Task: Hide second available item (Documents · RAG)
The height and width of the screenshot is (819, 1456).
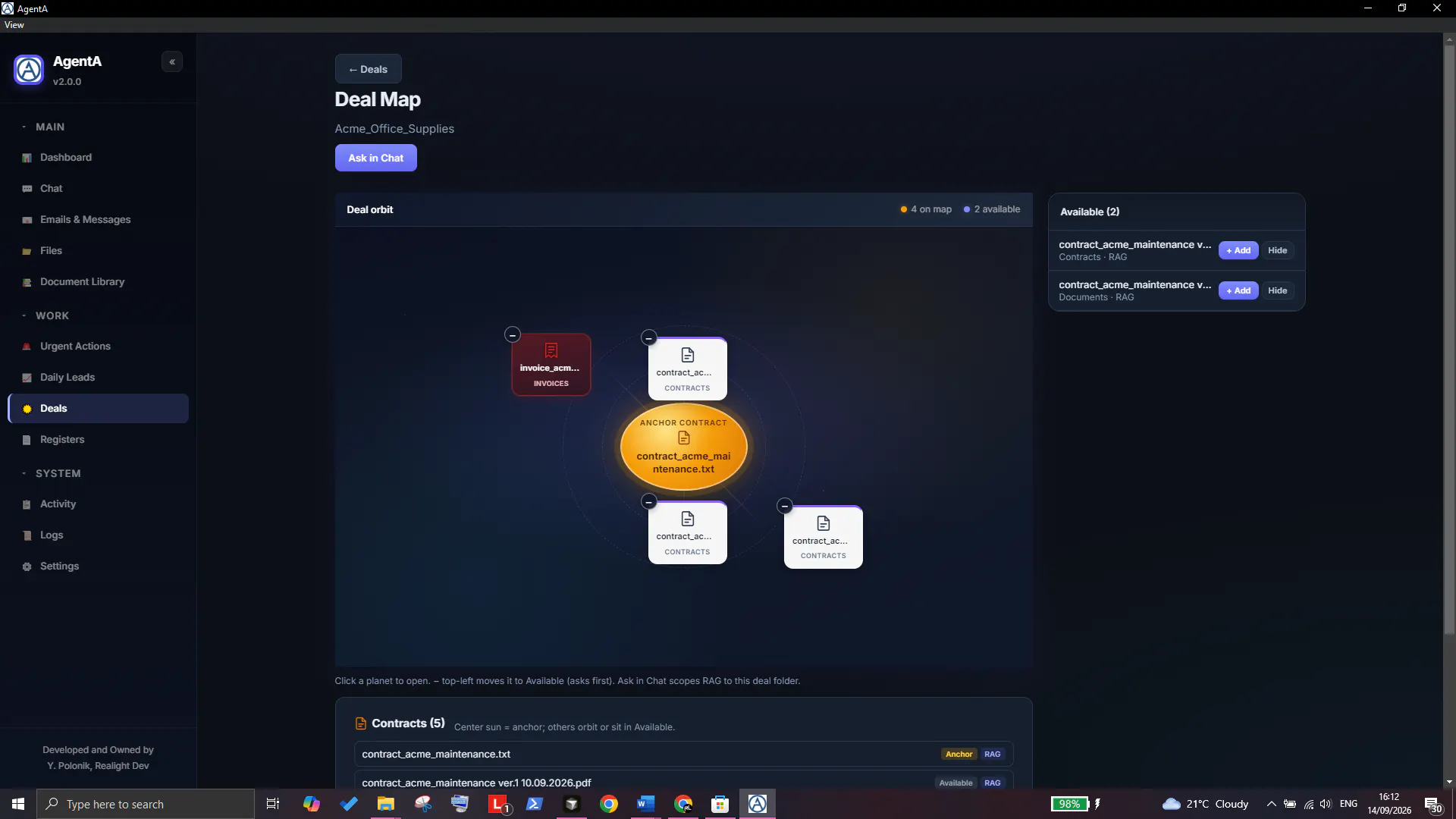Action: (x=1277, y=290)
